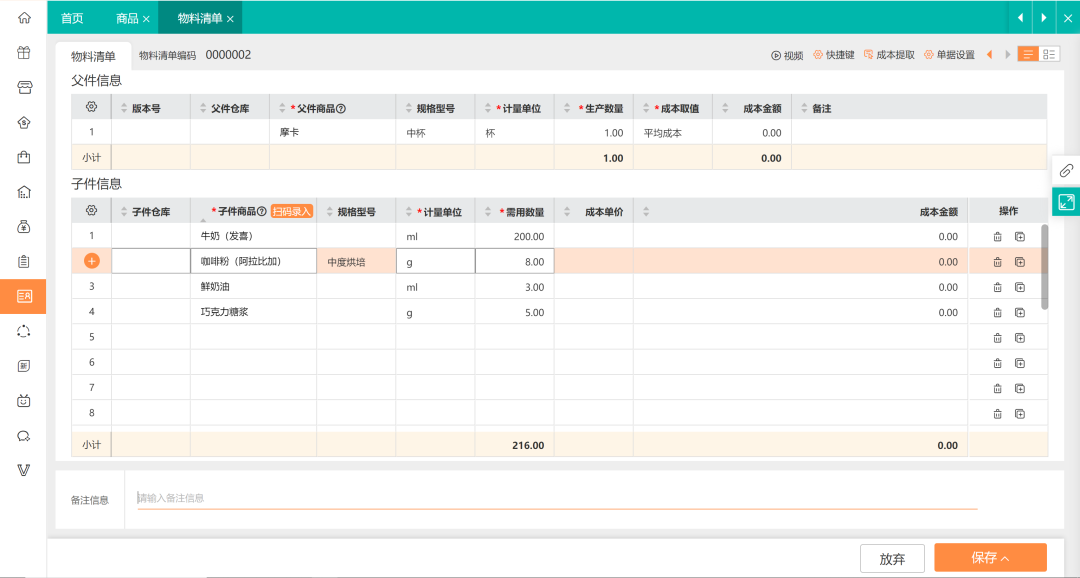The image size is (1080, 578).
Task: Open the attachment paperclip panel
Action: 1066,170
